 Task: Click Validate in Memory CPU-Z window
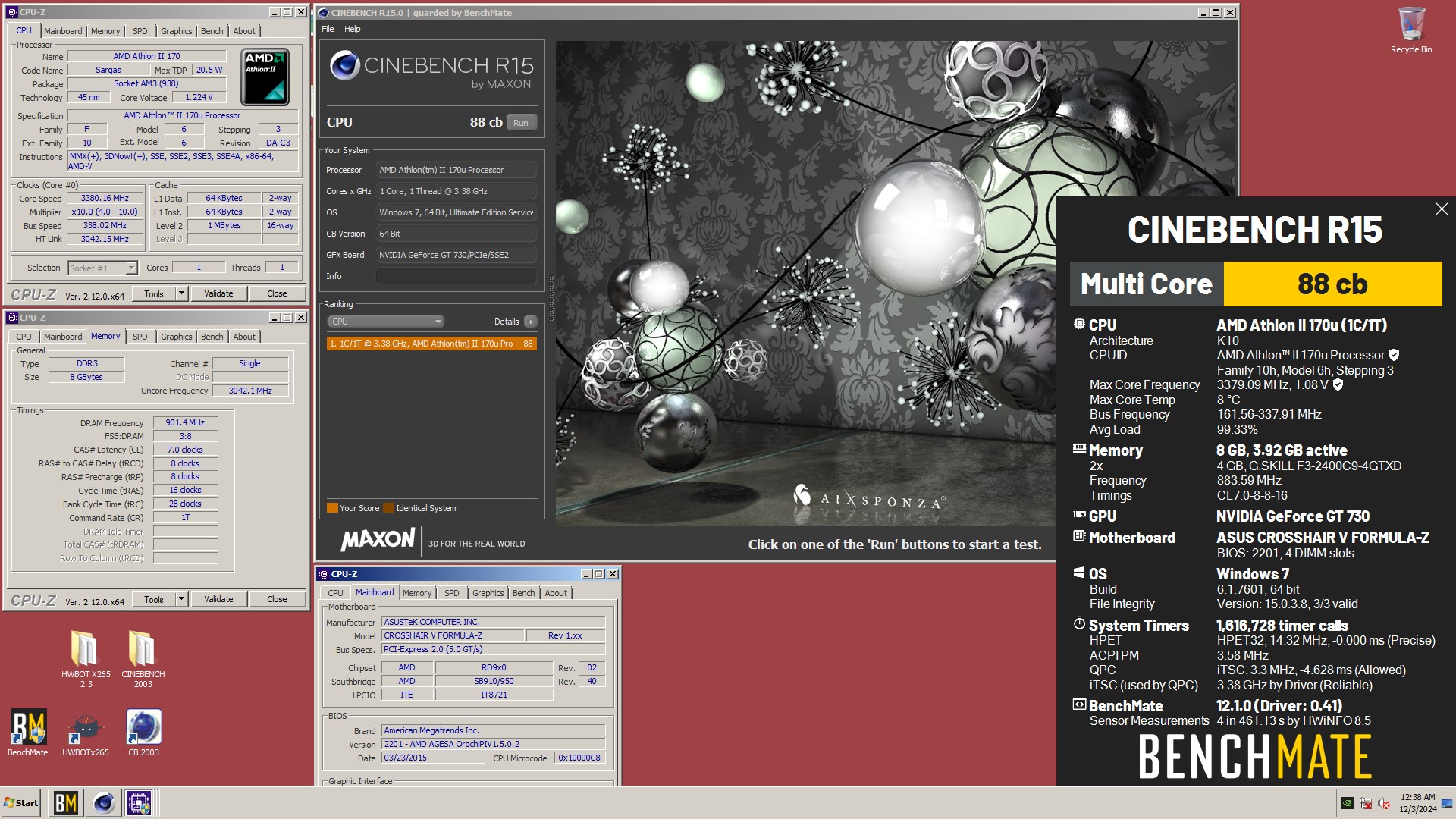pos(218,599)
